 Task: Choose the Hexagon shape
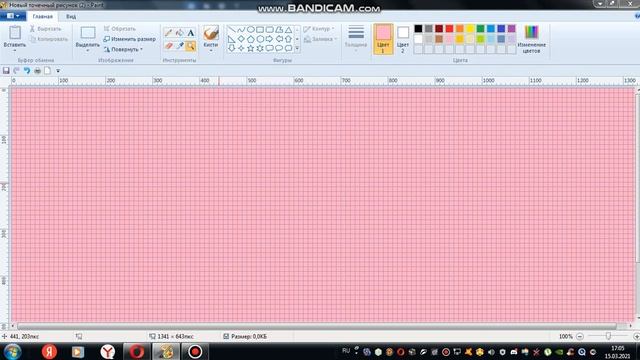pyautogui.click(x=260, y=39)
